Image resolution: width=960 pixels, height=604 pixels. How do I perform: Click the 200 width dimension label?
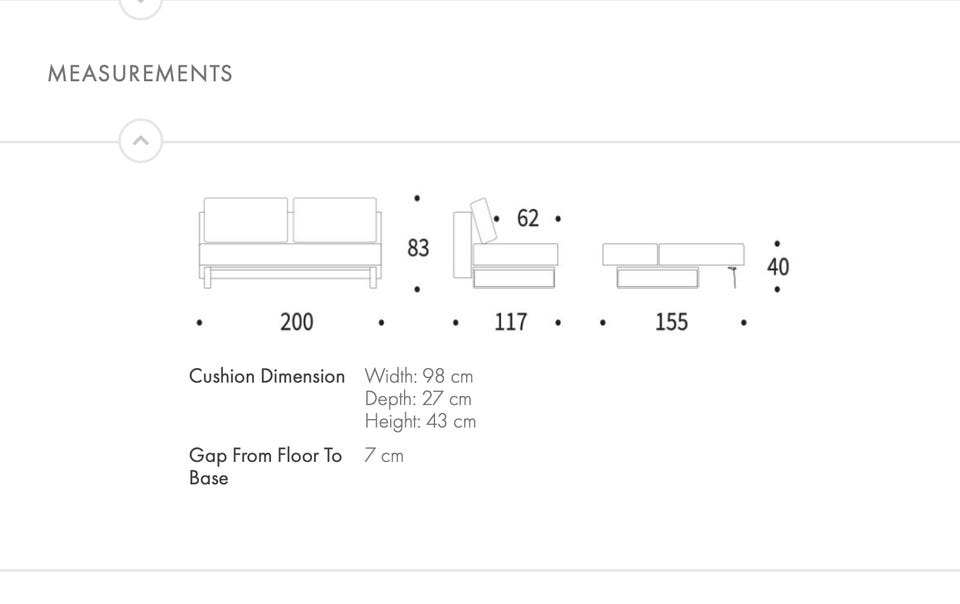(x=296, y=322)
